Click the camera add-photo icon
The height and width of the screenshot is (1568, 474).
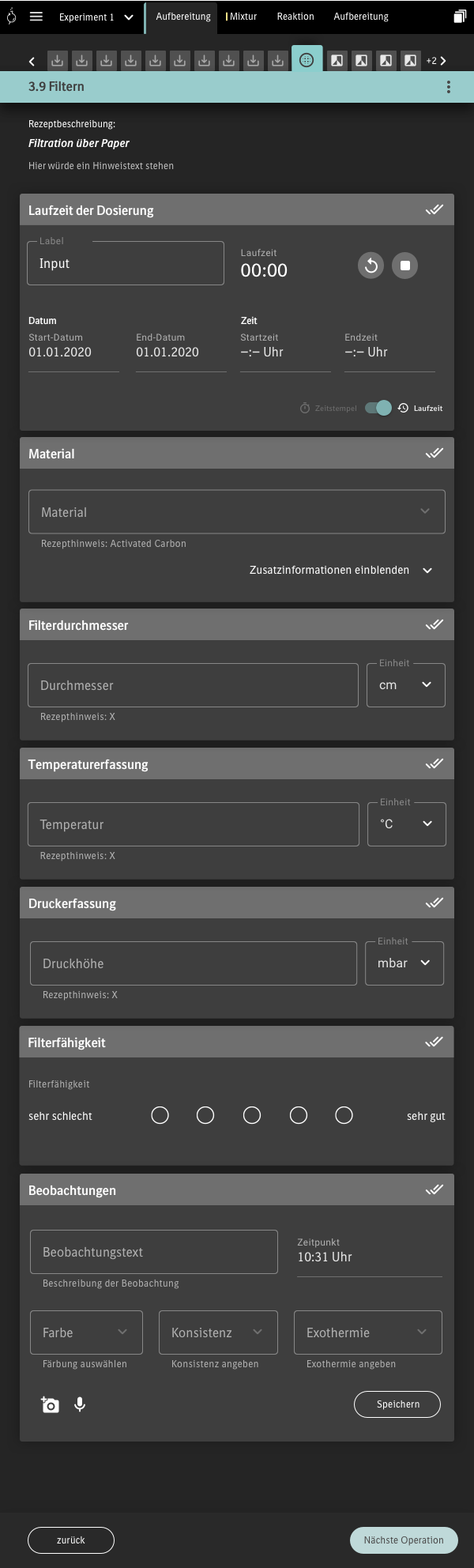[50, 1404]
